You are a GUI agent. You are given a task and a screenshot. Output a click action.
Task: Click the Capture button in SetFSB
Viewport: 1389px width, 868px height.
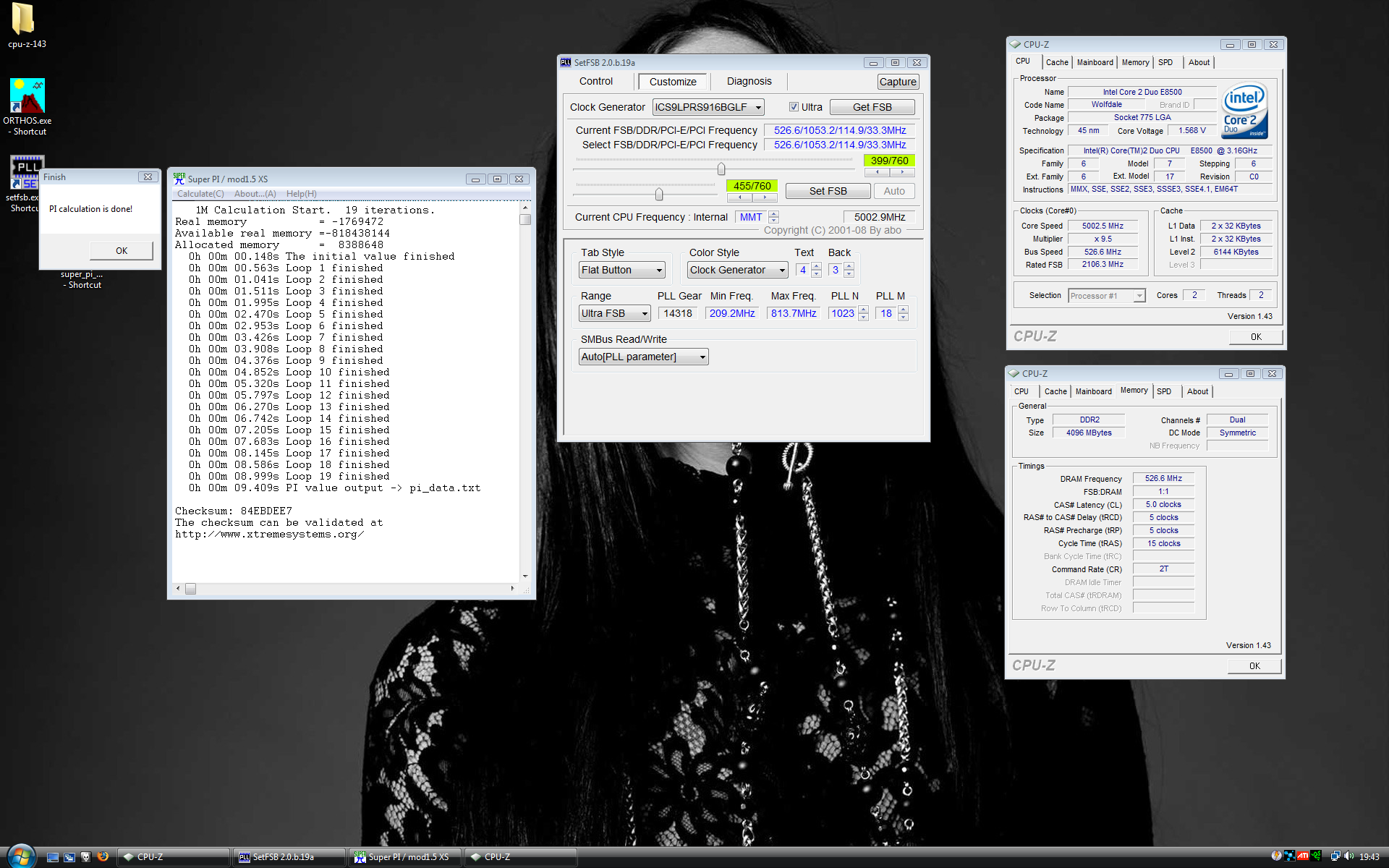click(x=898, y=82)
